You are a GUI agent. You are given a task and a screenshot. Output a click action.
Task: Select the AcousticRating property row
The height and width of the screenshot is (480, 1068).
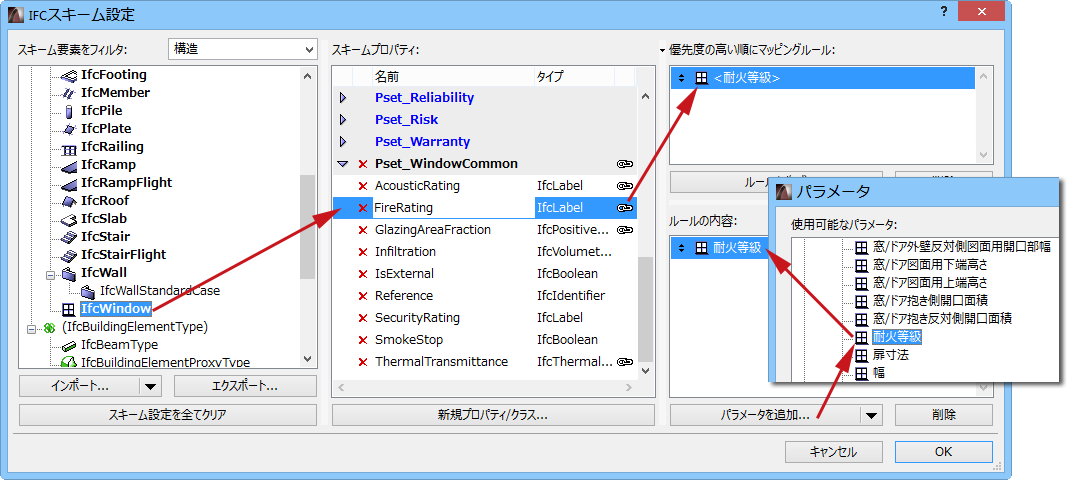click(484, 186)
